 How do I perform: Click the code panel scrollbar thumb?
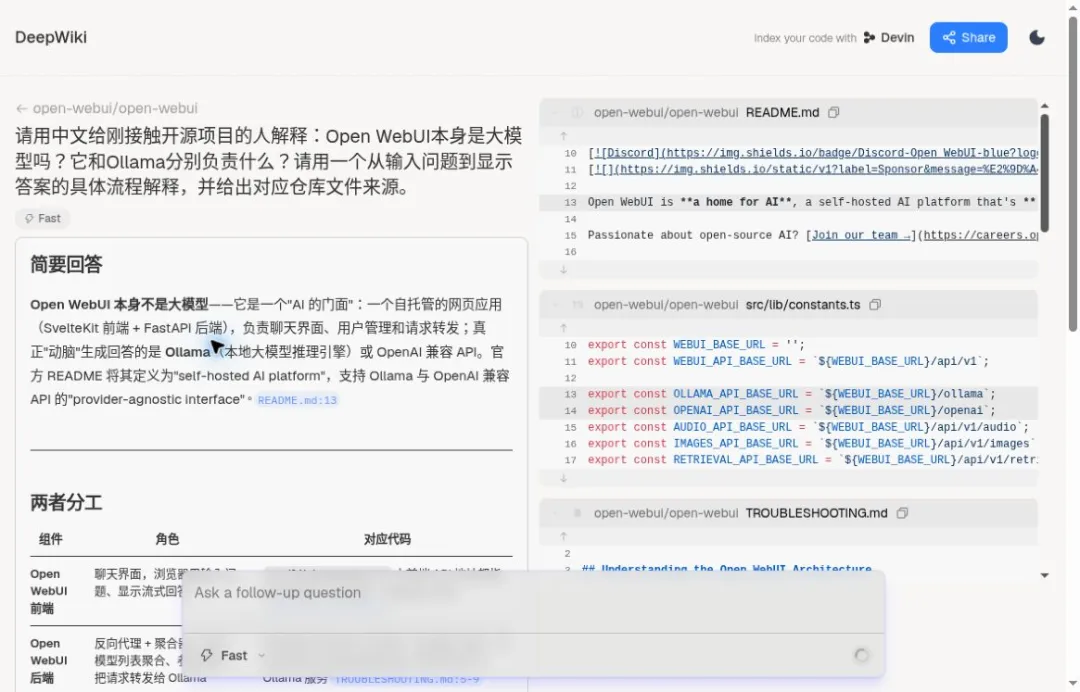click(1044, 172)
